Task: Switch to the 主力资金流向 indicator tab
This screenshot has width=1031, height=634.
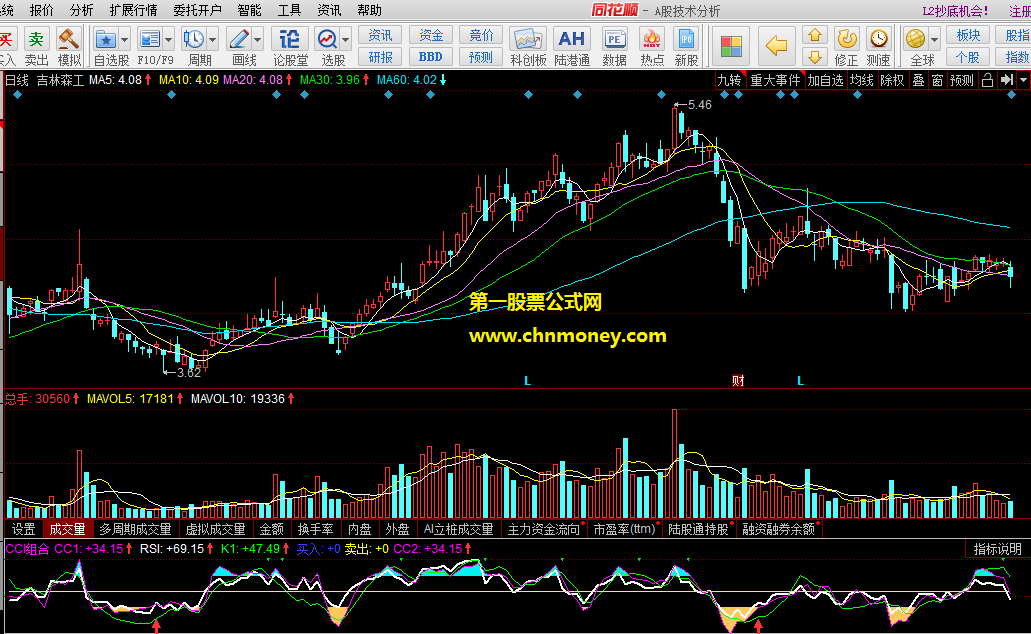Action: tap(544, 529)
